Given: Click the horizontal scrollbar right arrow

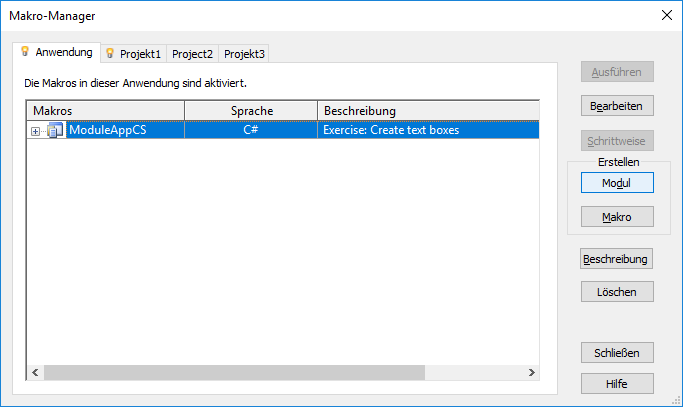Looking at the screenshot, I should coord(531,373).
